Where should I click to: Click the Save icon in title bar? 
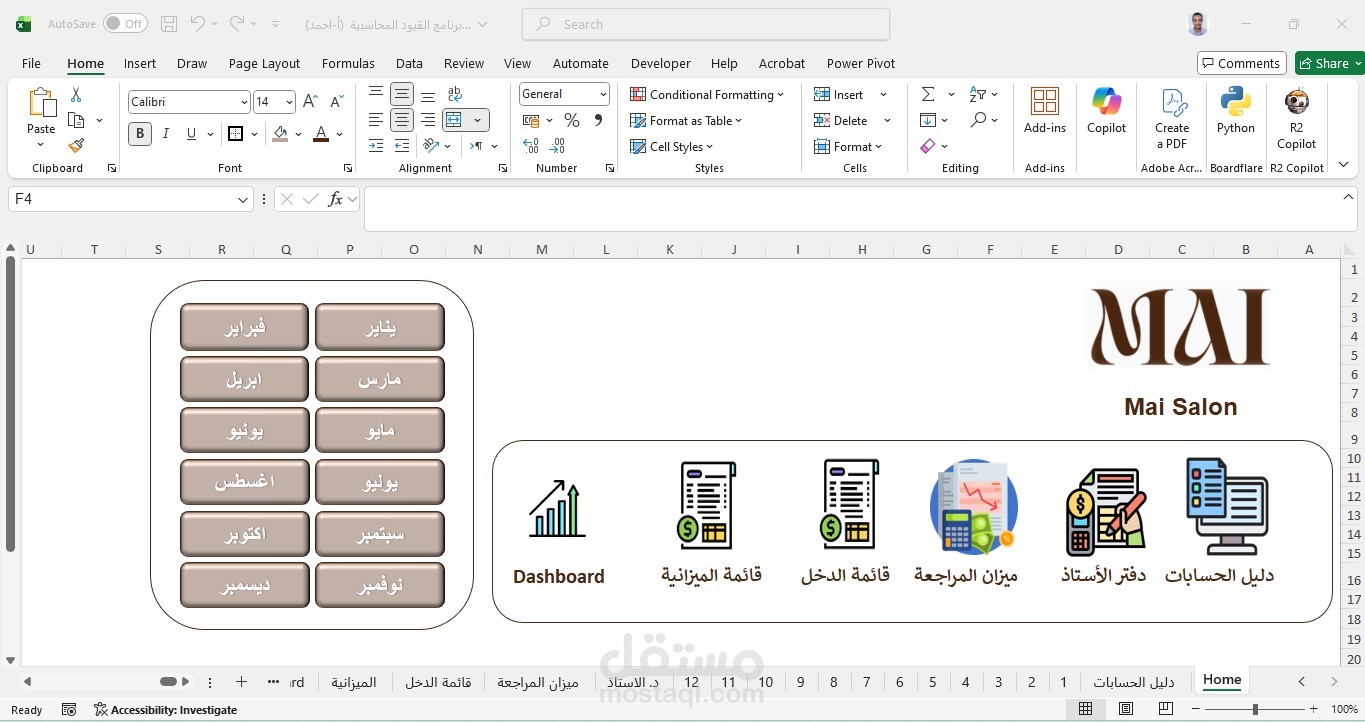click(x=169, y=24)
